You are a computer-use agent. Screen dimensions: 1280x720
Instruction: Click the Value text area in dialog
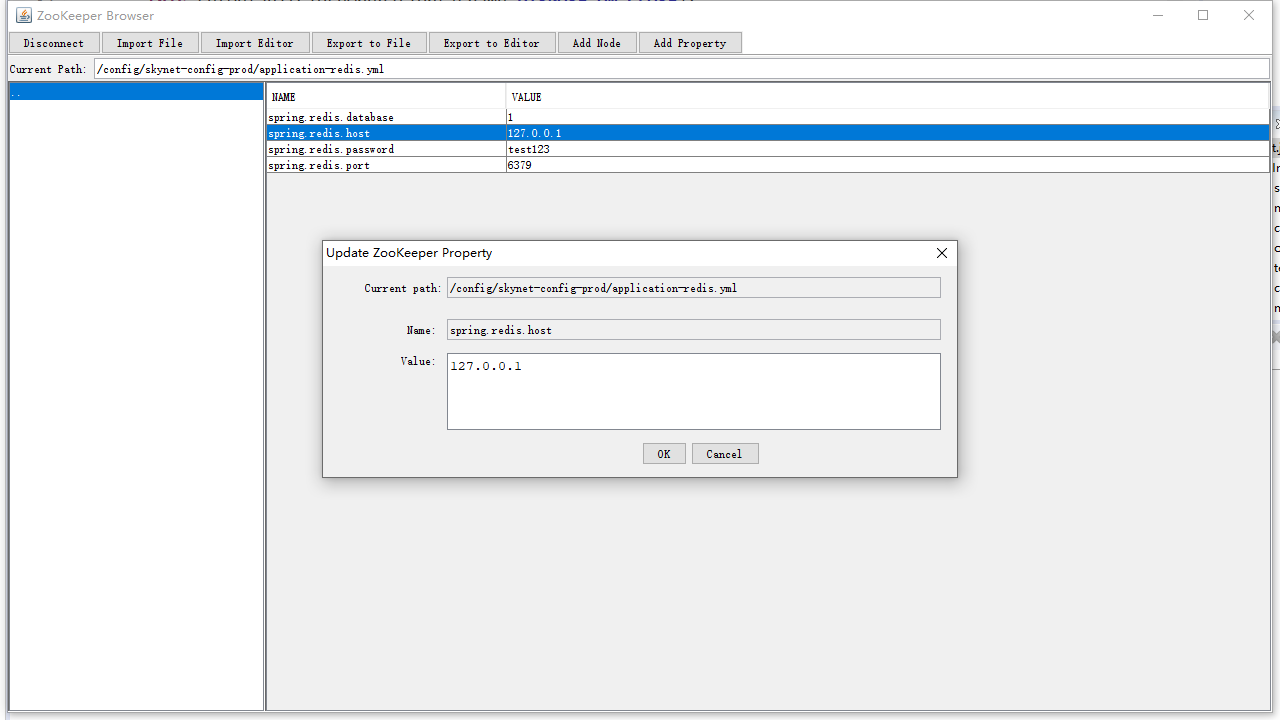click(694, 391)
